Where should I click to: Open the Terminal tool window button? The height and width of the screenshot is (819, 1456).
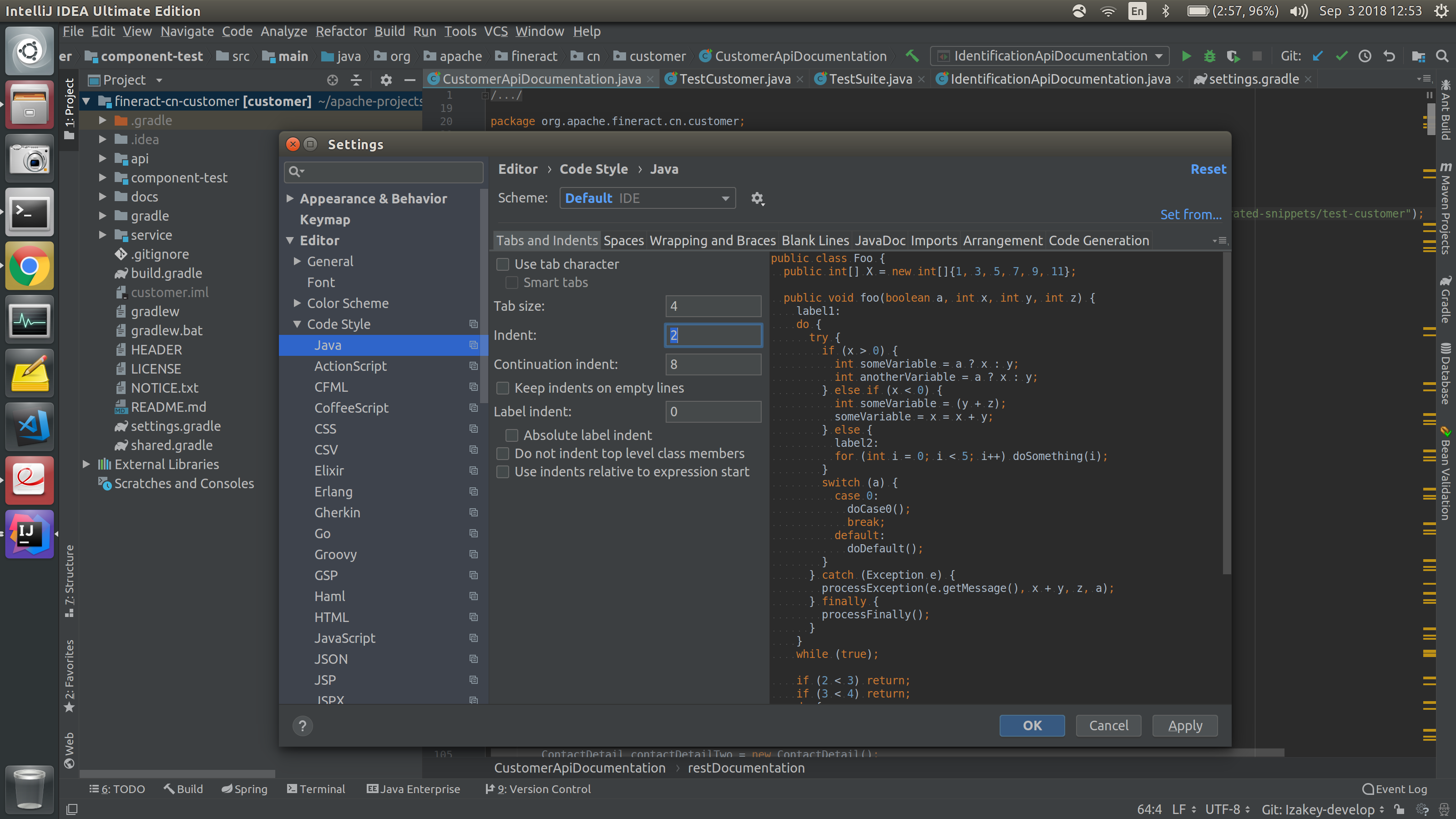(316, 789)
